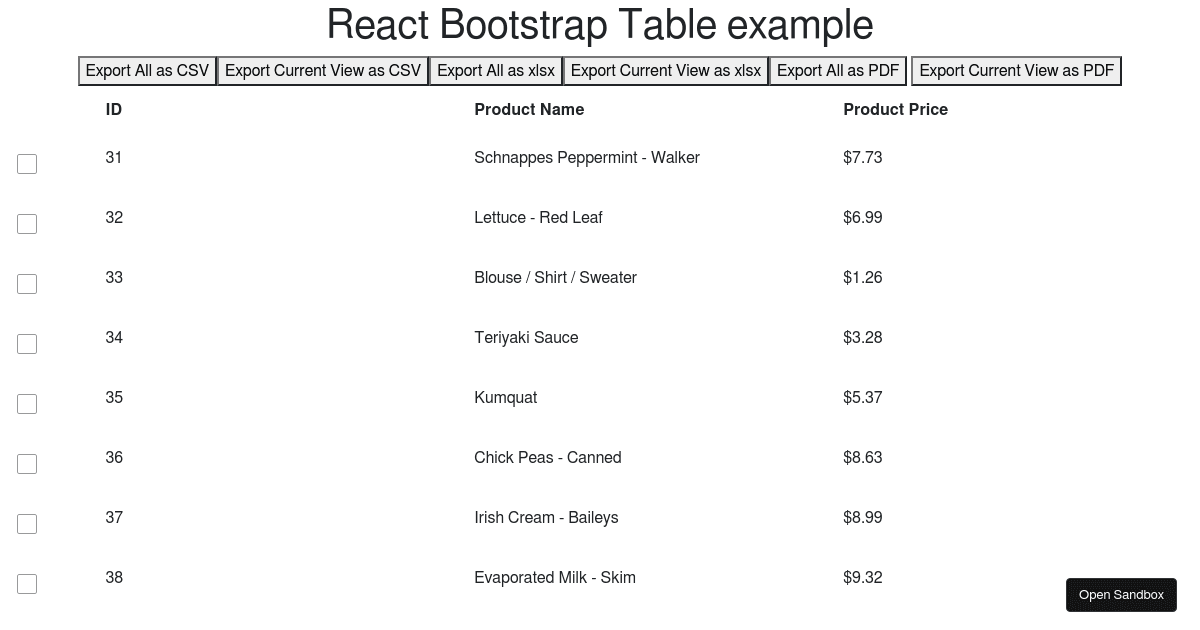This screenshot has width=1200, height=630.
Task: Tick the Irish Cream - Baileys checkbox
Action: coord(27,524)
